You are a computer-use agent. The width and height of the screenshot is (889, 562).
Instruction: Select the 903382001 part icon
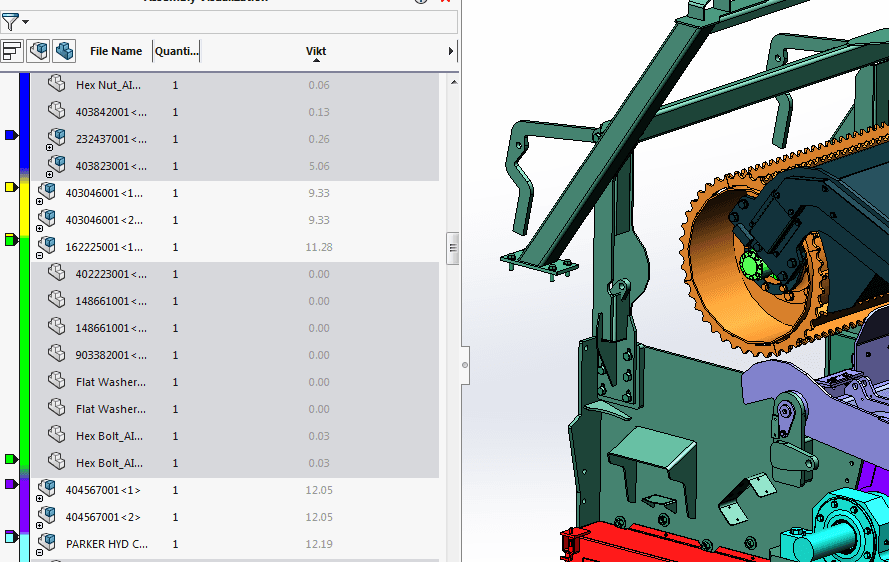(x=57, y=354)
